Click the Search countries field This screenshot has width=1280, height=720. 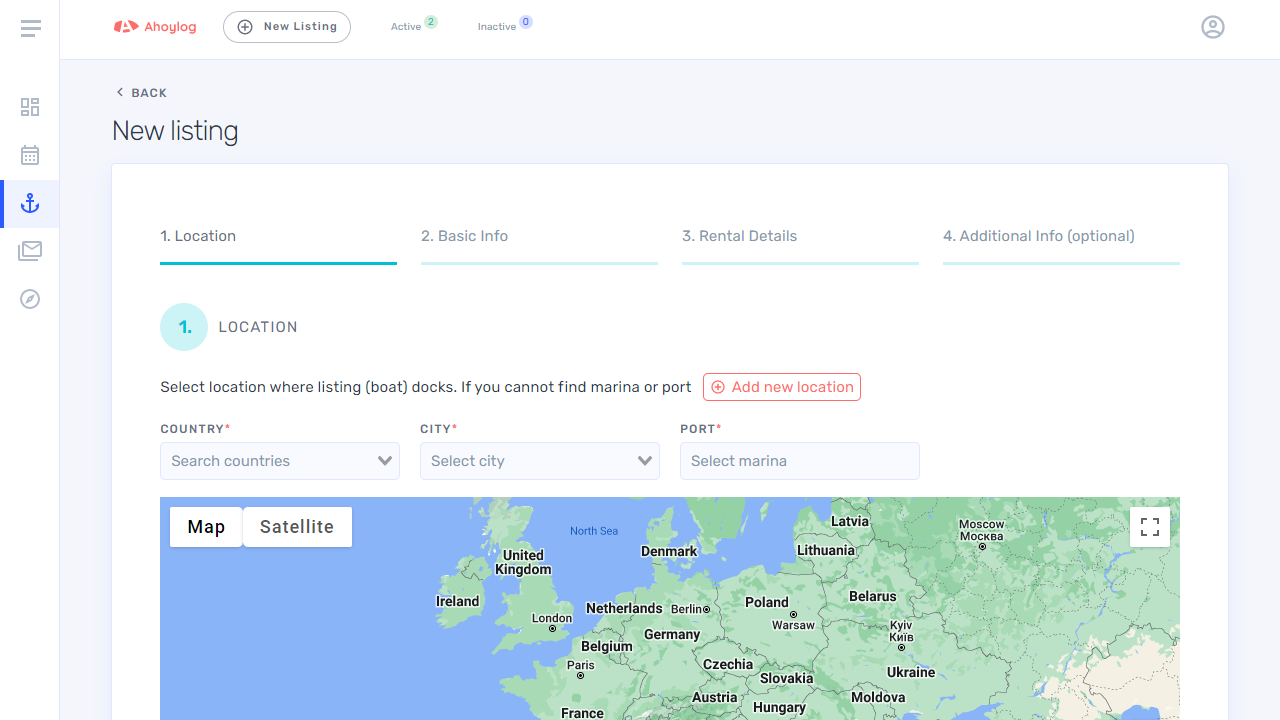pyautogui.click(x=280, y=461)
